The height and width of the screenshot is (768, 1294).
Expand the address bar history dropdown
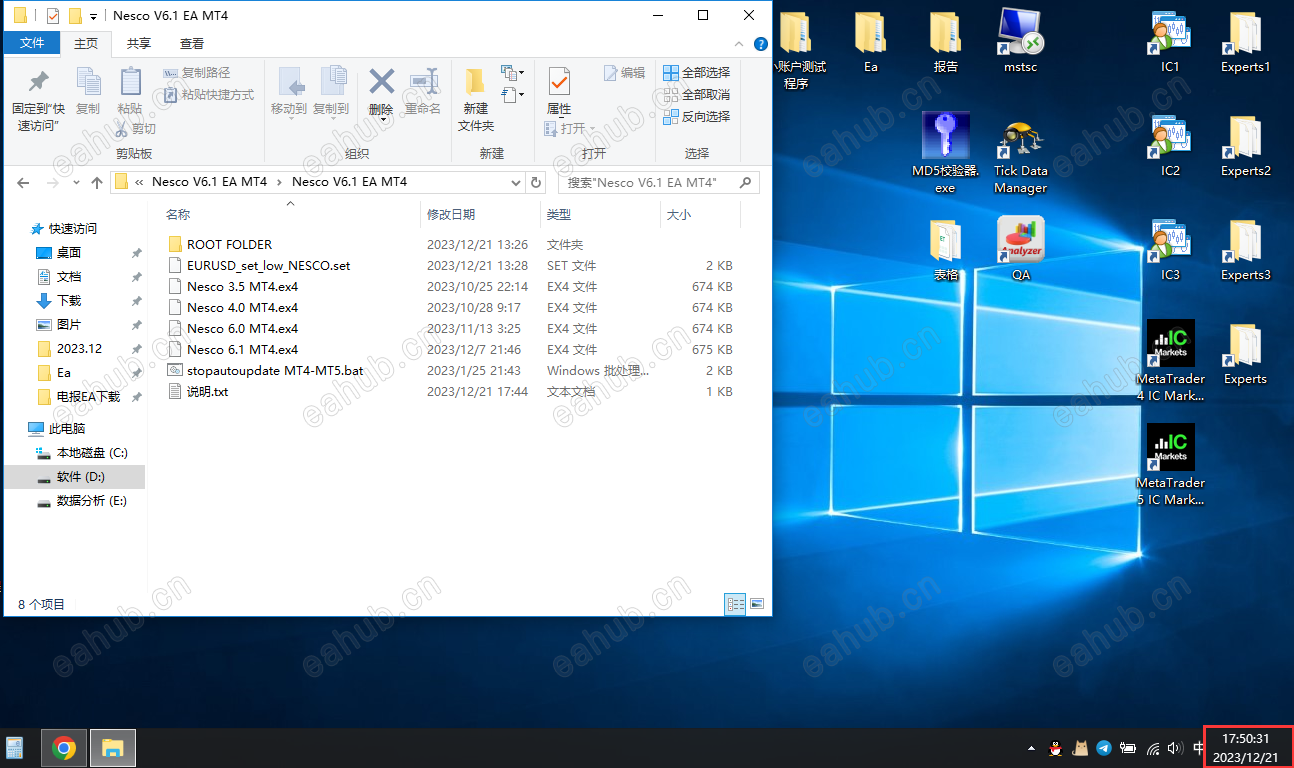[516, 183]
